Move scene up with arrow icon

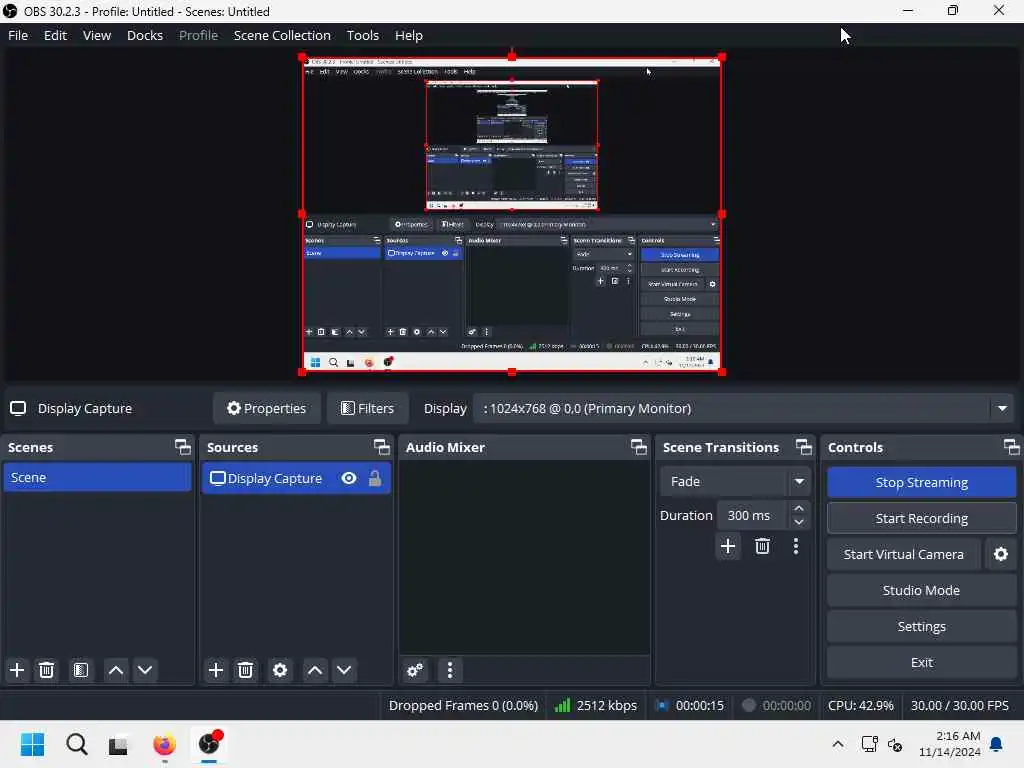(116, 670)
